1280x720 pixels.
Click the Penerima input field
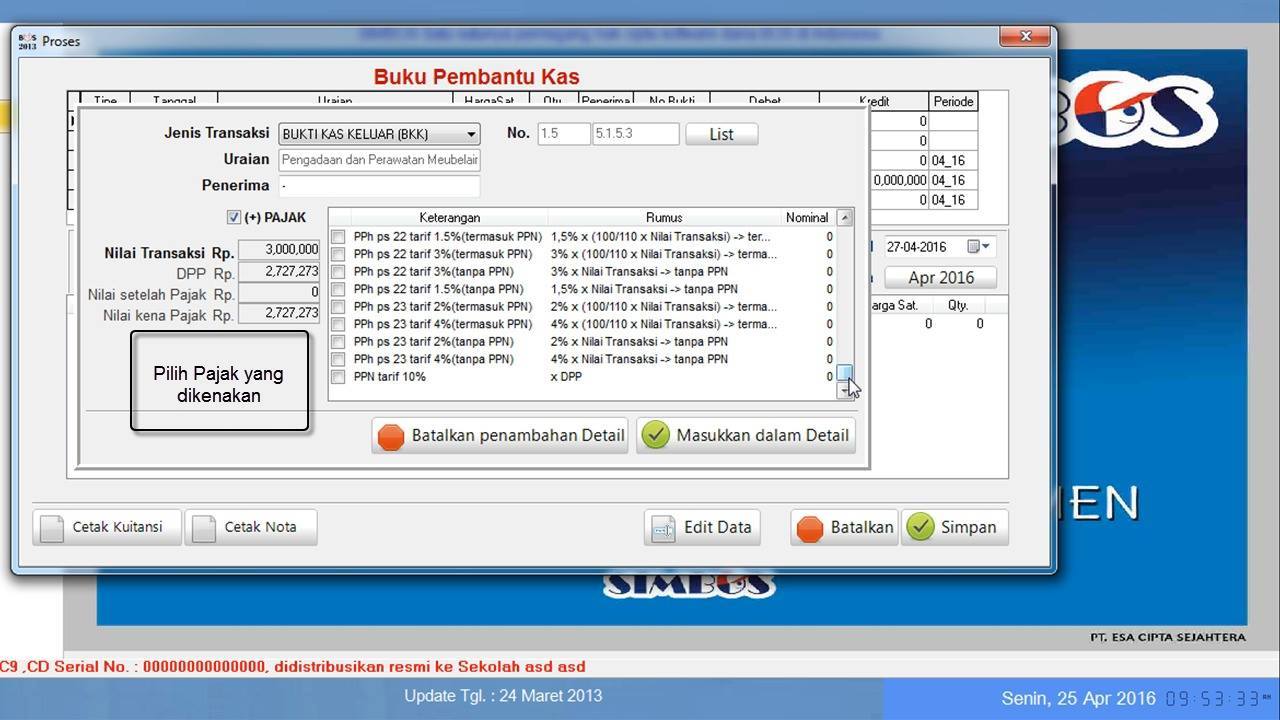click(x=379, y=186)
